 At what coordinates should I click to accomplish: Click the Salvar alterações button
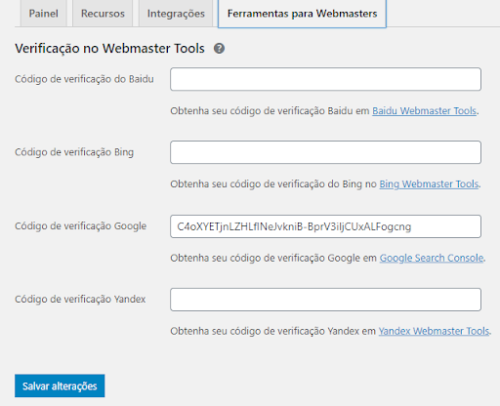click(x=60, y=386)
